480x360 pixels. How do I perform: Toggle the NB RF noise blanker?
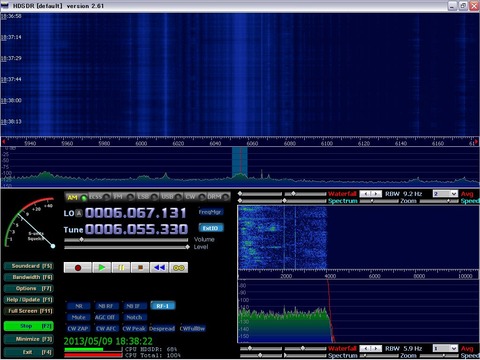[106, 306]
